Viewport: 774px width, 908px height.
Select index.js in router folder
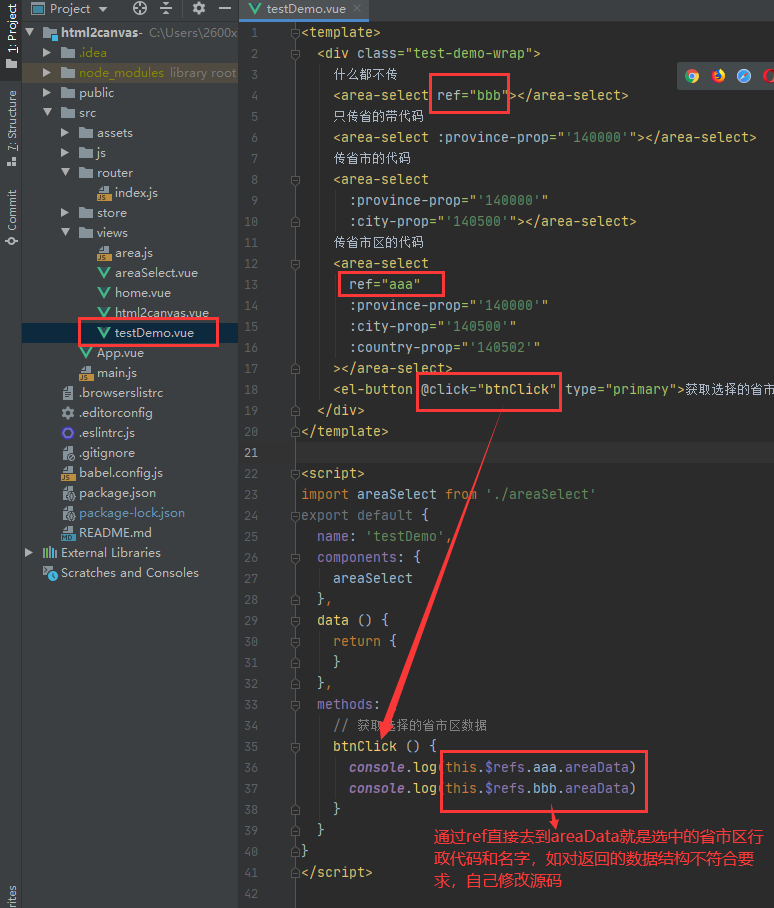click(136, 193)
